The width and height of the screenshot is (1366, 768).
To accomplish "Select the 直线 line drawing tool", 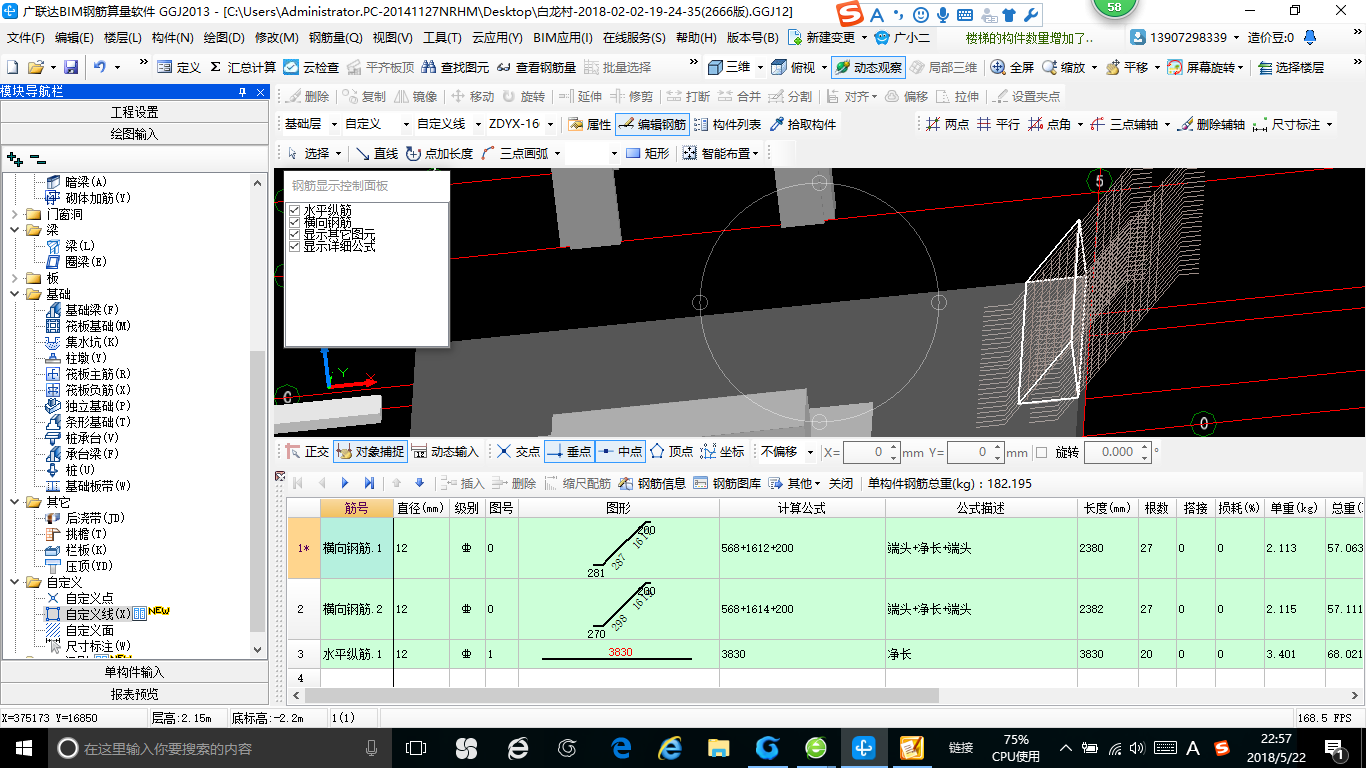I will pyautogui.click(x=375, y=153).
